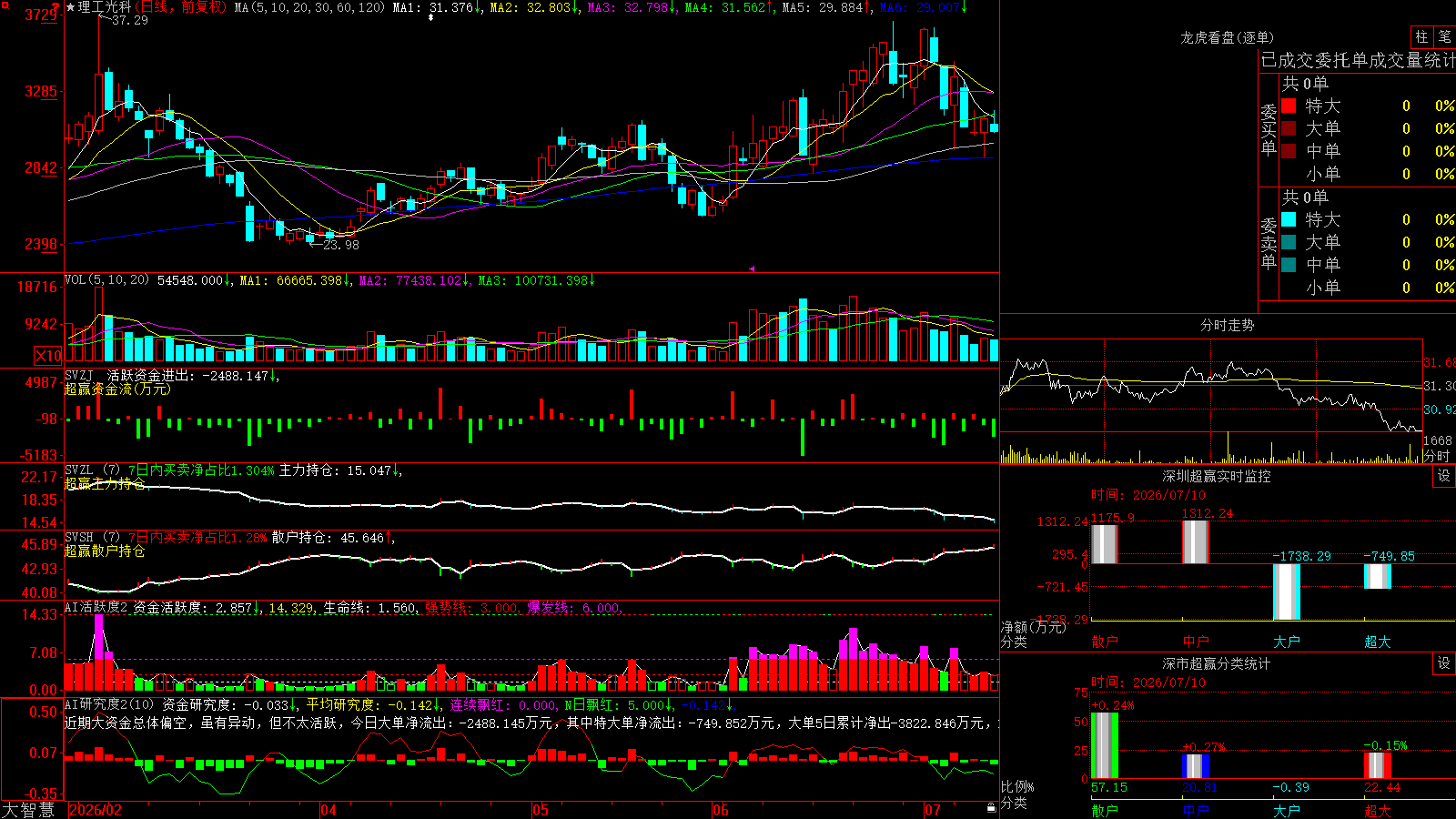Screen dimensions: 1456x819
Task: Click the 近期大资金总体偏空 commentary line
Action: click(531, 723)
